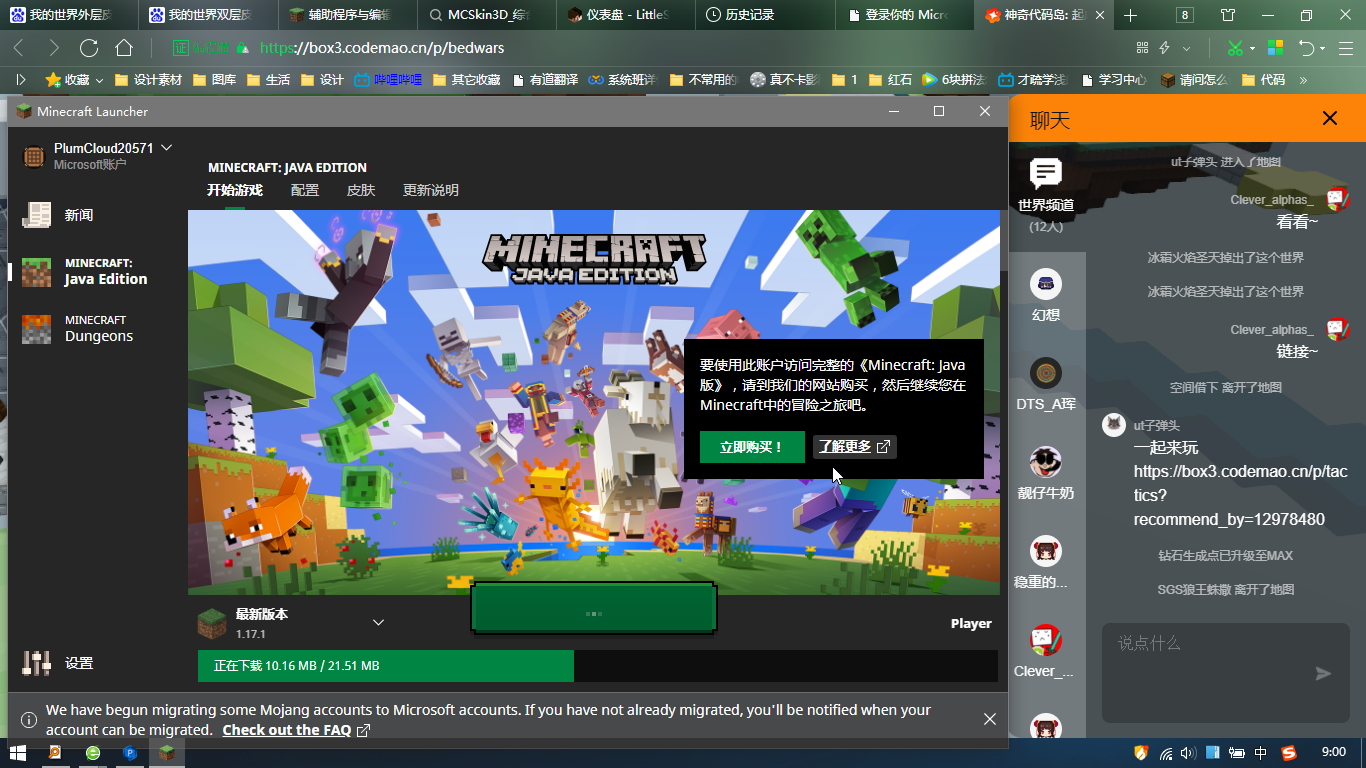This screenshot has width=1366, height=768.
Task: Click the download progress bar
Action: point(598,666)
